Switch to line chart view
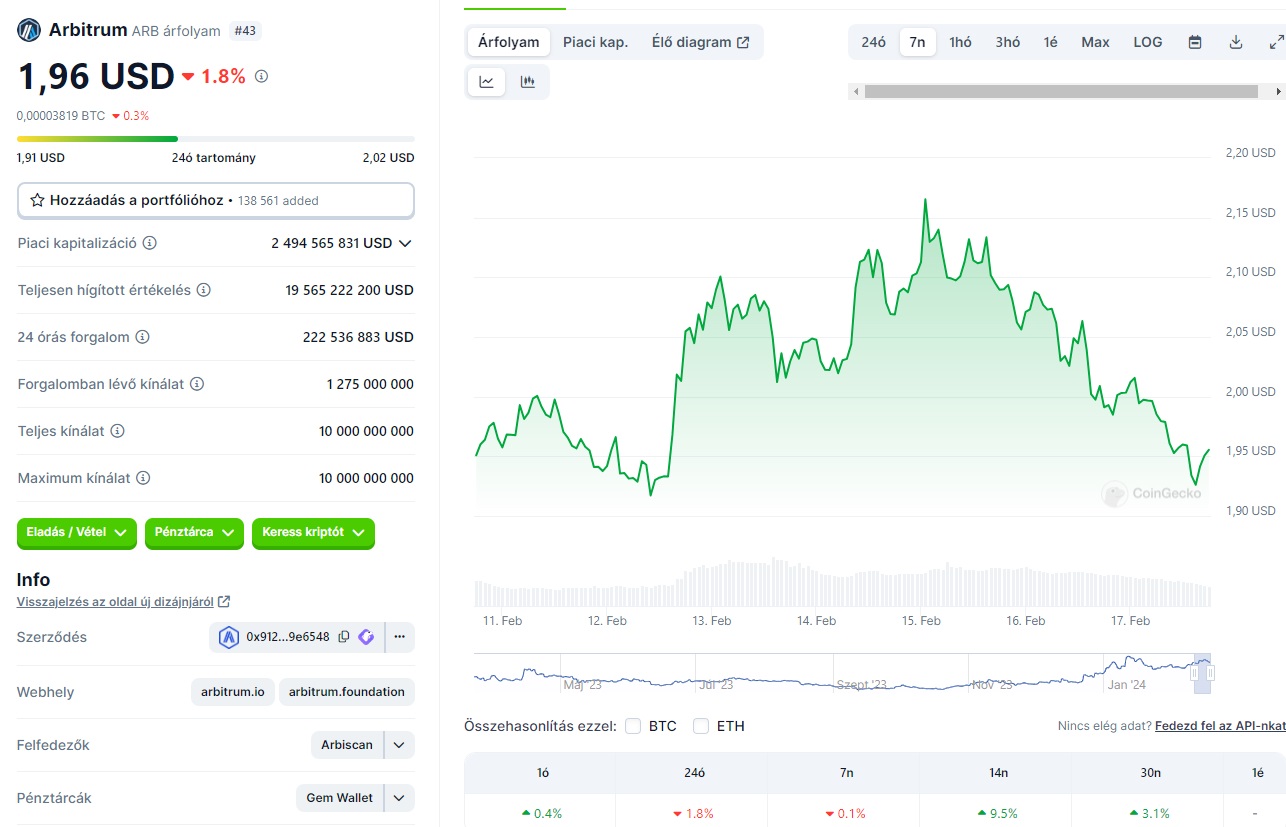Viewport: 1286px width, 827px height. [x=486, y=82]
